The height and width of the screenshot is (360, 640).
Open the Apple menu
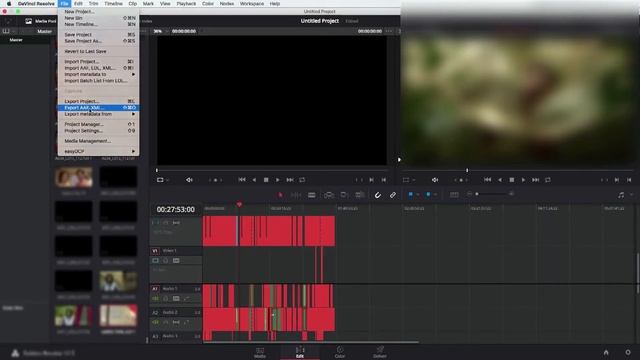coord(9,4)
